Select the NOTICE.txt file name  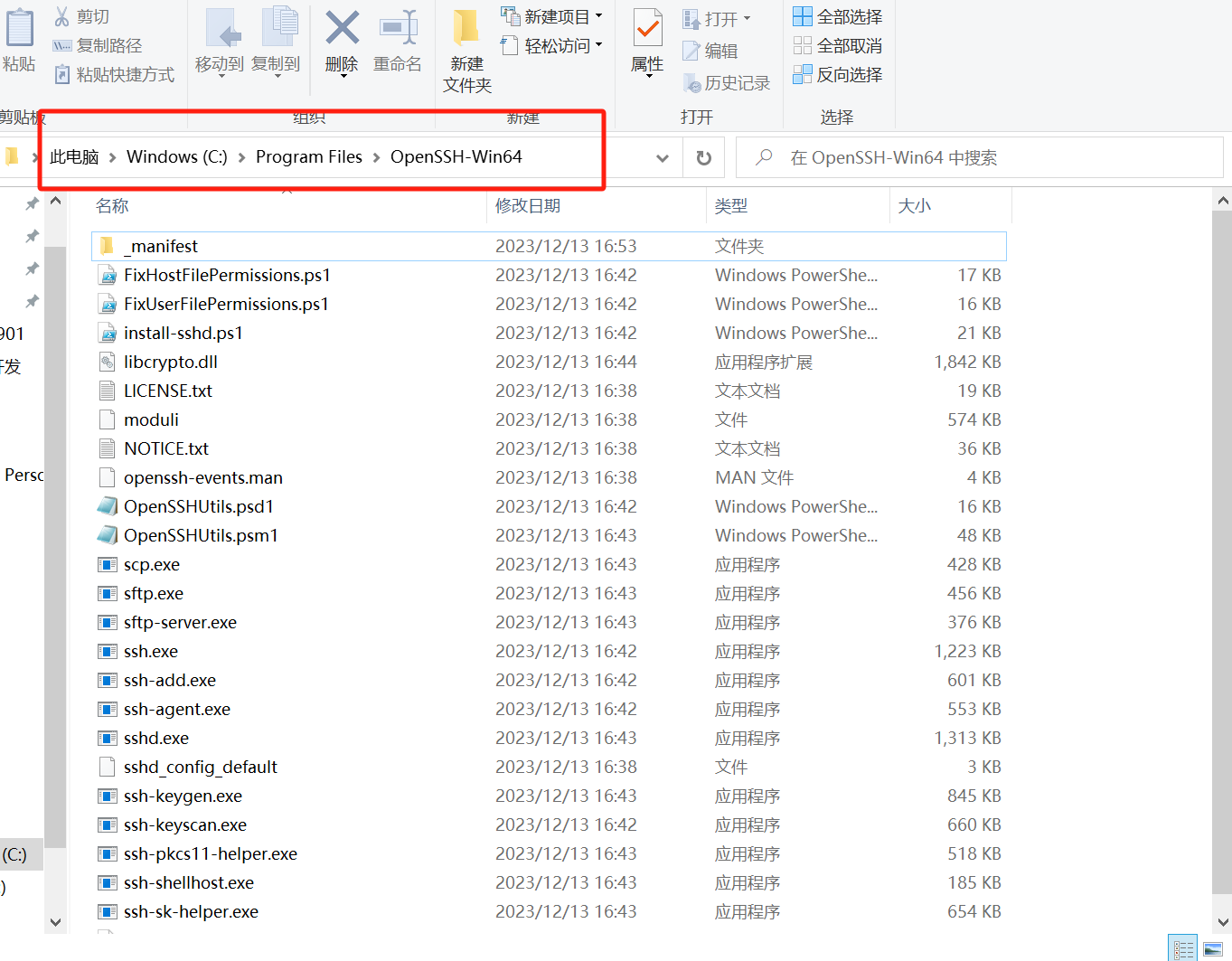(x=166, y=448)
